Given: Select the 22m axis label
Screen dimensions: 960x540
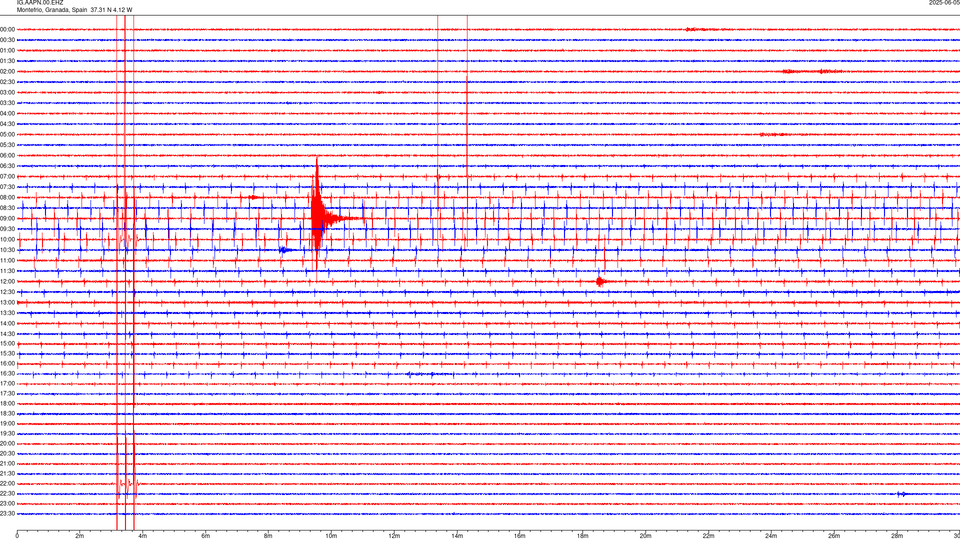Looking at the screenshot, I should [x=708, y=536].
